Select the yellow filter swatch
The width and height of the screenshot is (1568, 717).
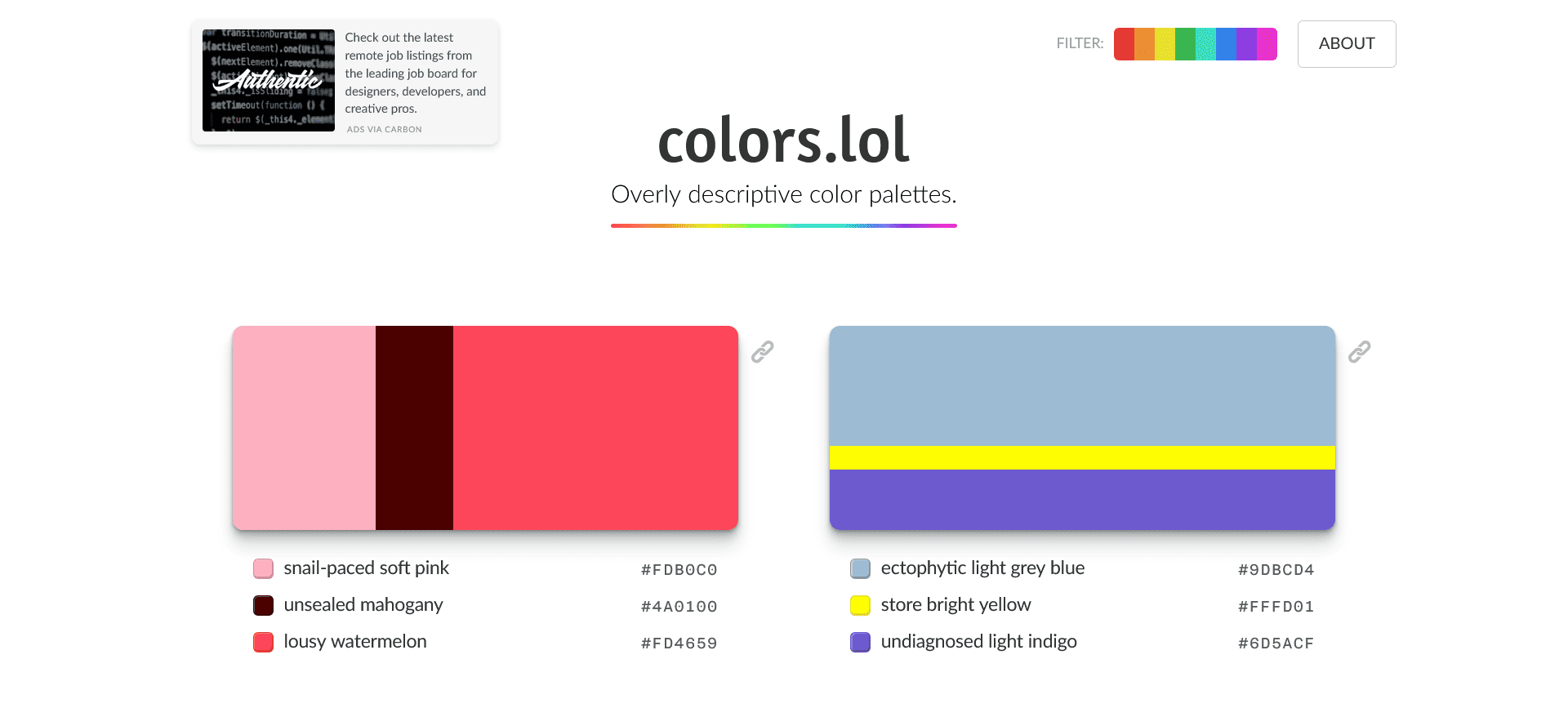pyautogui.click(x=1165, y=43)
